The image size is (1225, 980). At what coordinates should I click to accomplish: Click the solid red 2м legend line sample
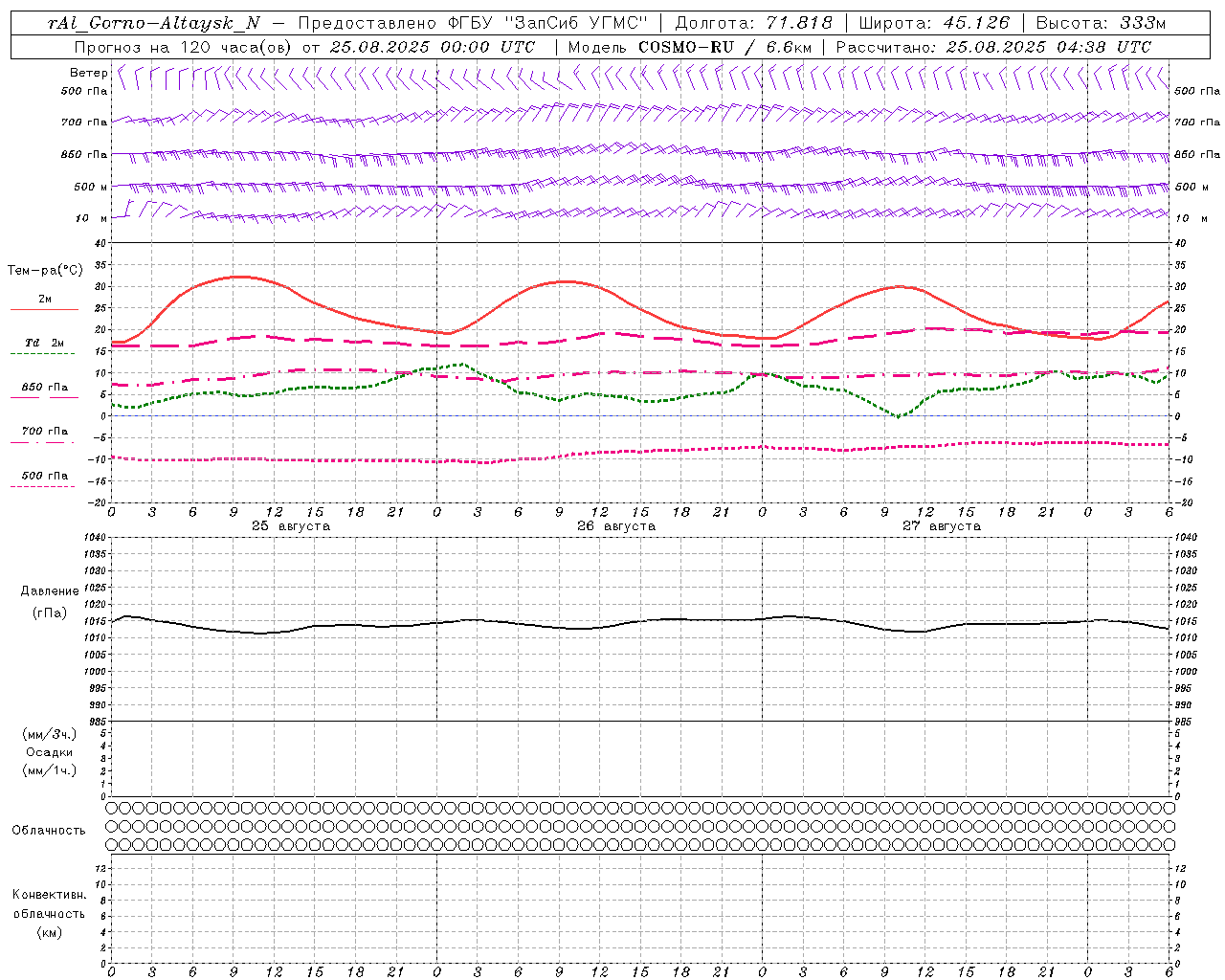tap(44, 309)
